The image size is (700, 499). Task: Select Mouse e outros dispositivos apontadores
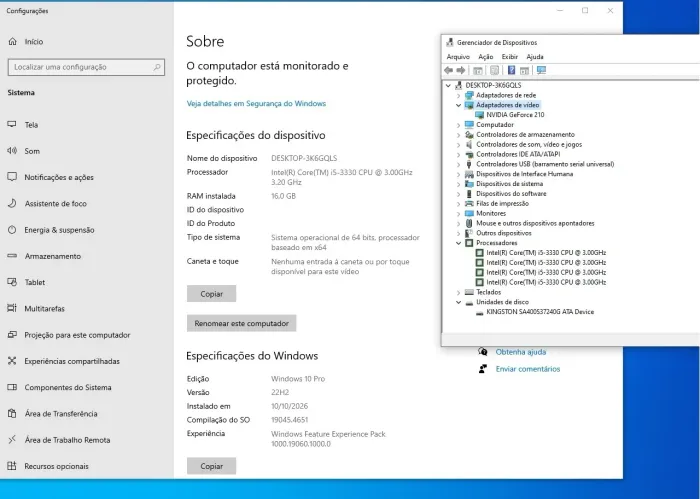[535, 223]
